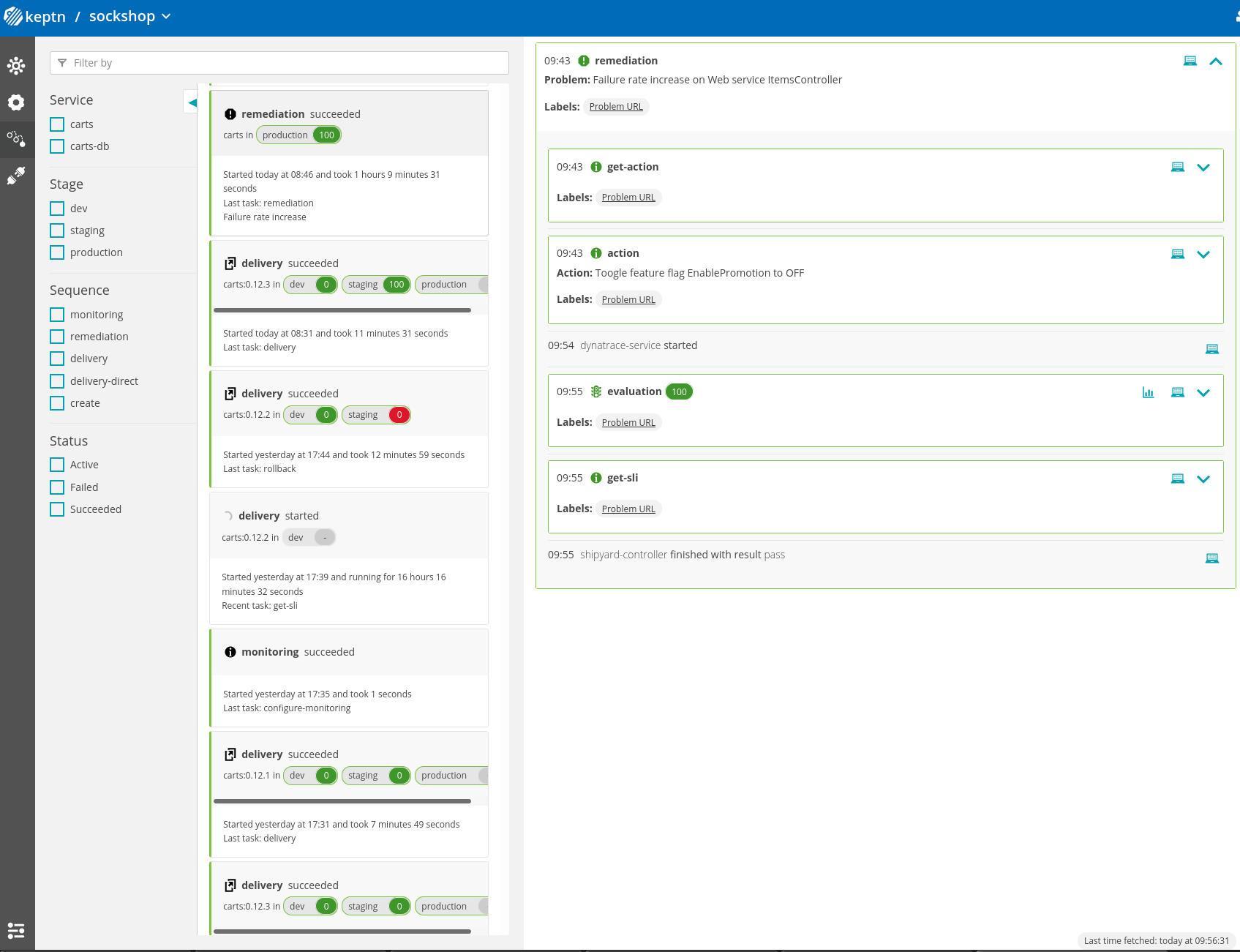1240x952 pixels.
Task: Toggle the create sequence filter
Action: click(x=57, y=403)
